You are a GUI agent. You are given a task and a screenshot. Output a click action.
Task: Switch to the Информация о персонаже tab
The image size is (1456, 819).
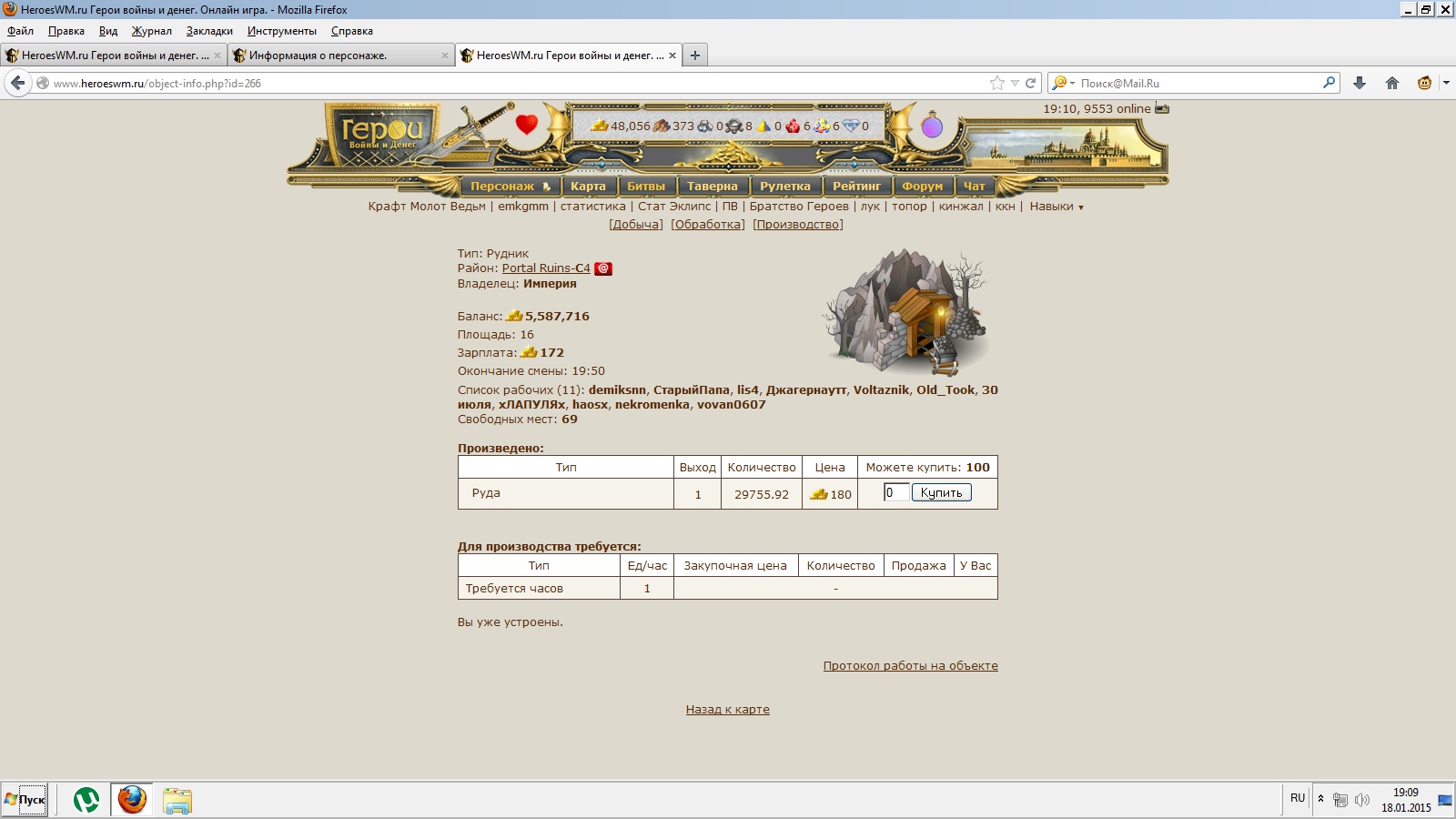pos(341,56)
